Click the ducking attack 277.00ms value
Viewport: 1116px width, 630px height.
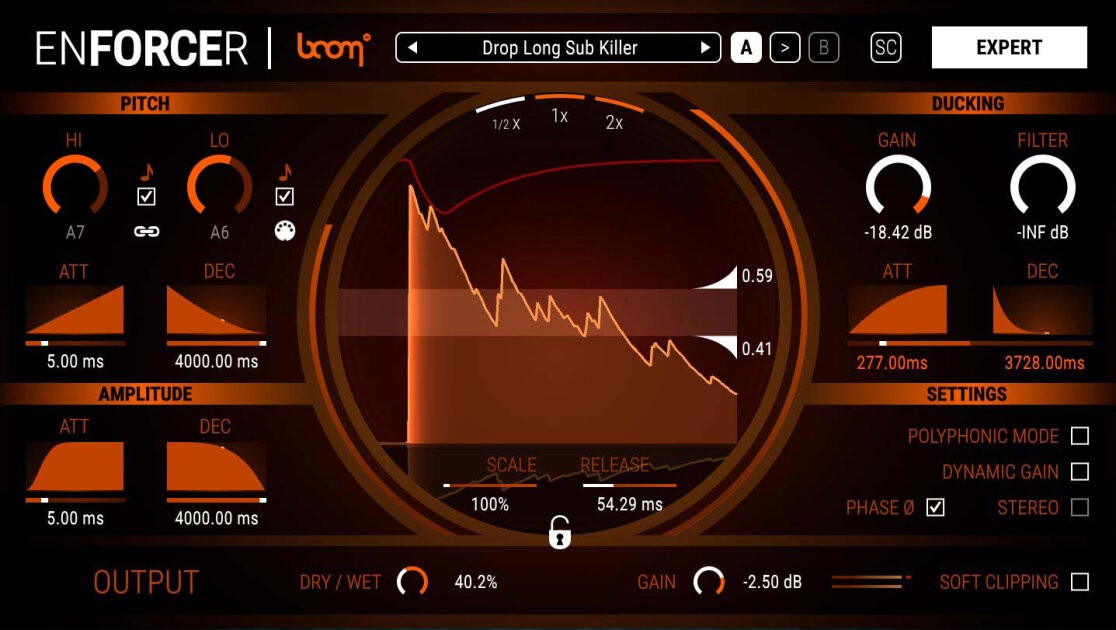[x=892, y=363]
